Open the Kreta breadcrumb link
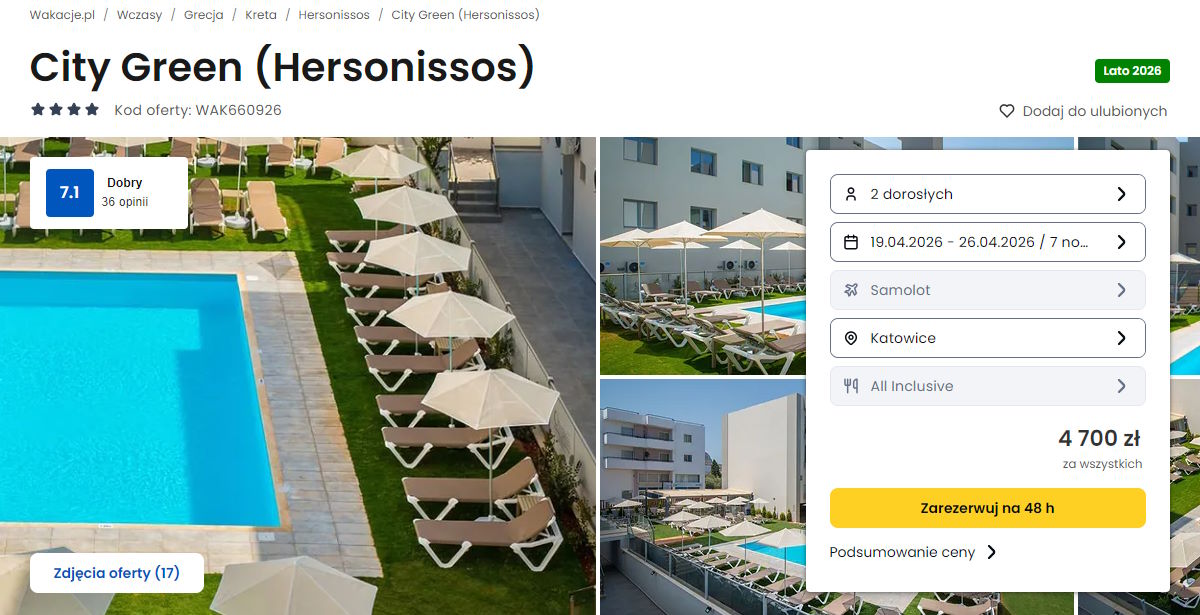 coord(261,15)
